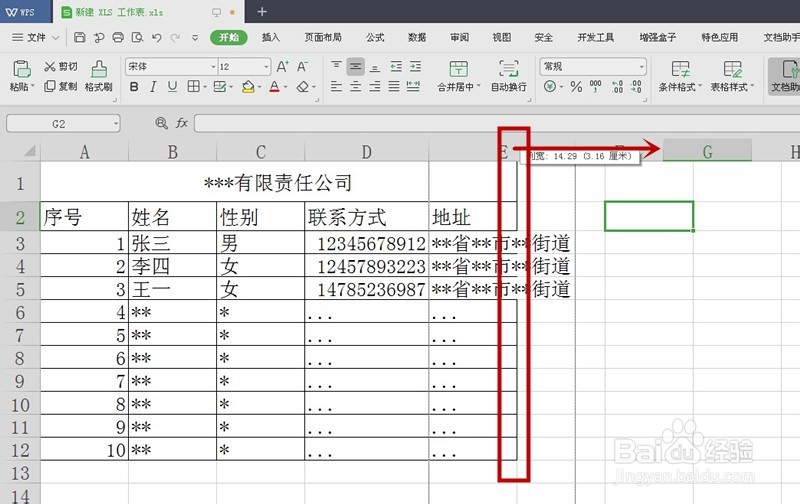Viewport: 800px width, 504px height.
Task: Select row 5 header
Action: click(x=20, y=289)
